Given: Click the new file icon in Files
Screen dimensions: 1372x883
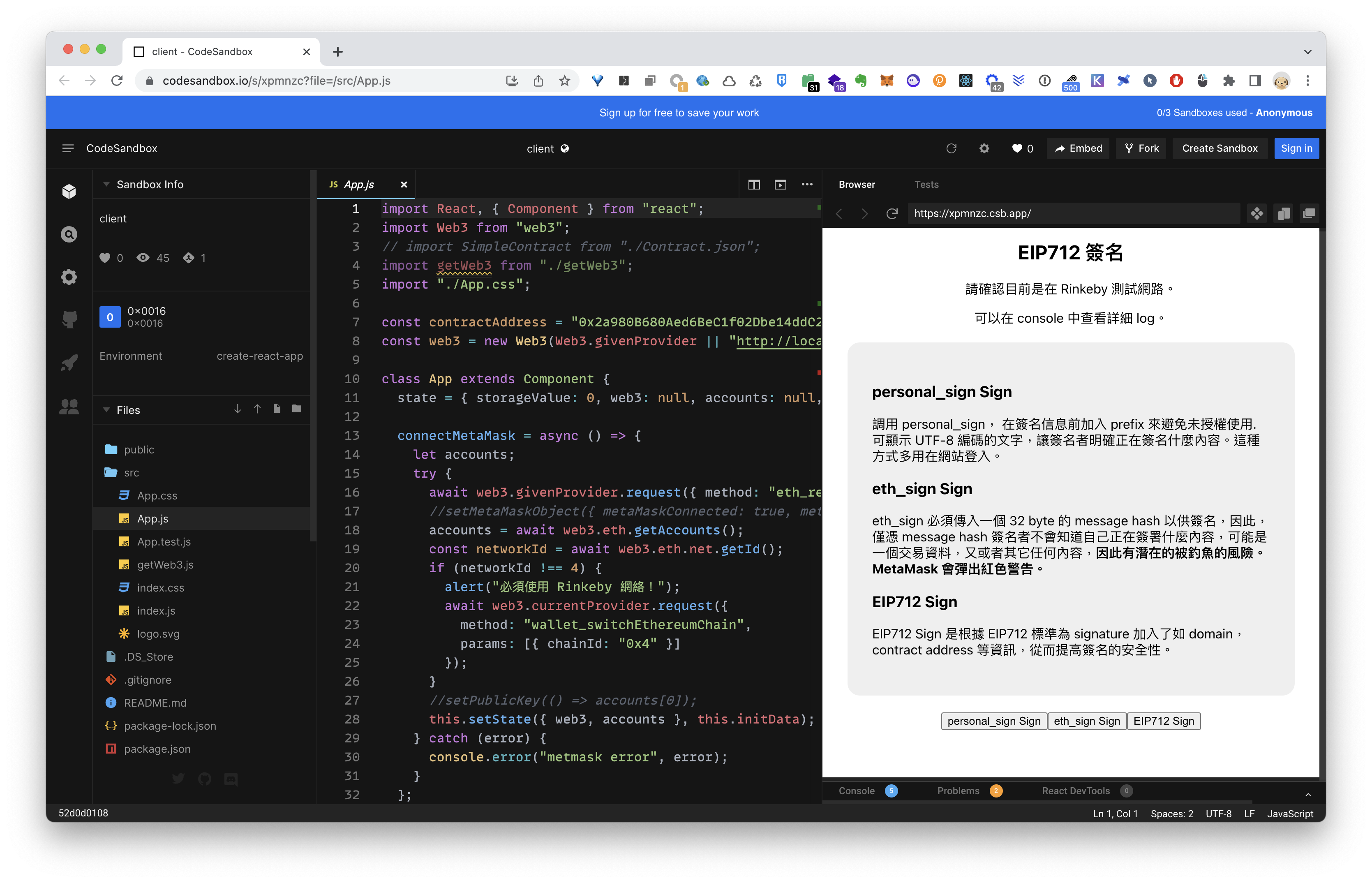Looking at the screenshot, I should click(x=277, y=409).
